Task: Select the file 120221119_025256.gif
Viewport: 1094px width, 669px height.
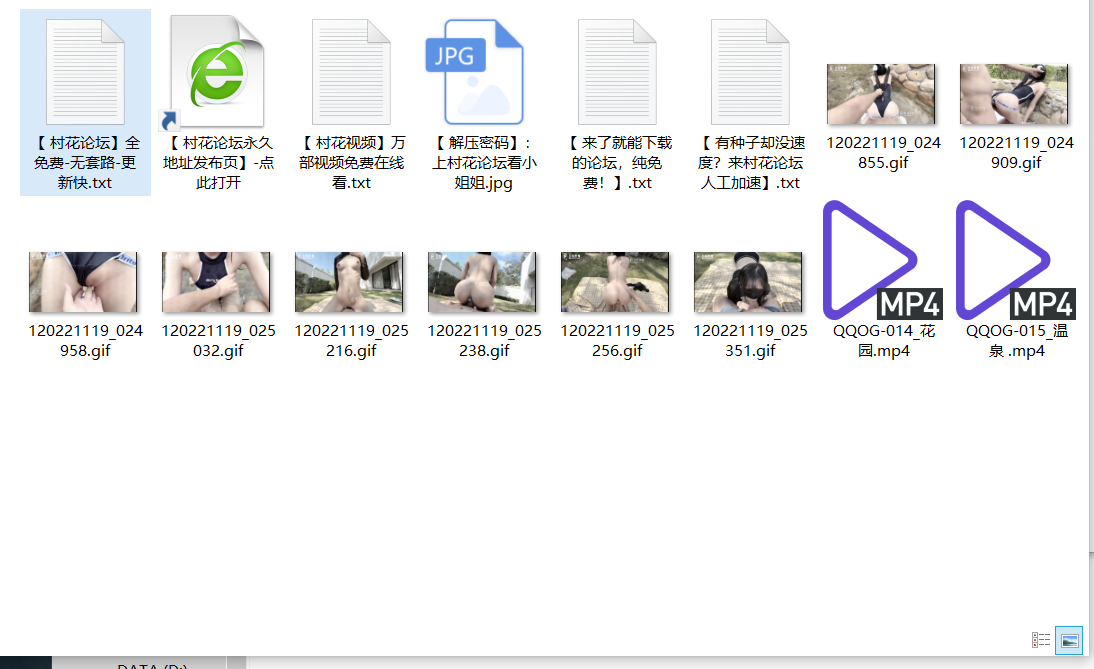Action: pos(615,282)
